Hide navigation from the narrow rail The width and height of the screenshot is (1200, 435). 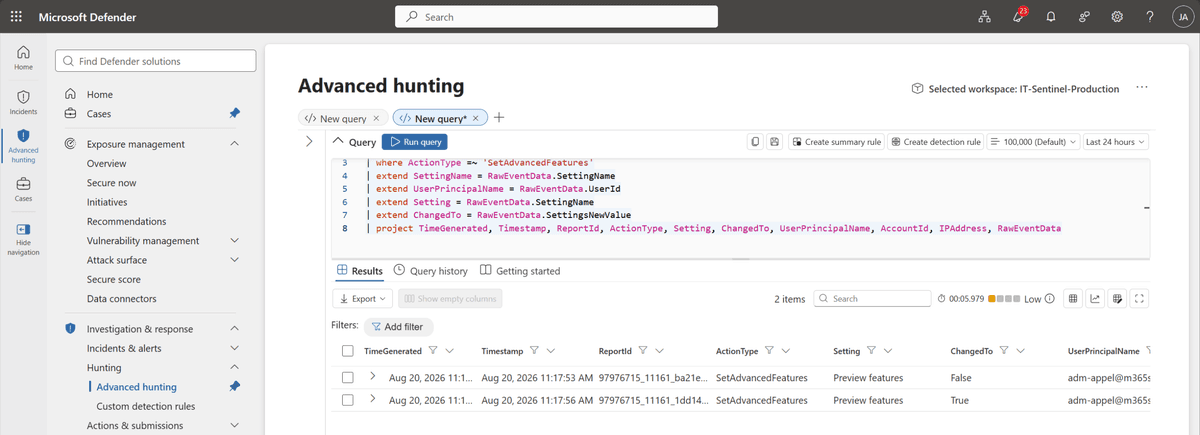click(x=23, y=240)
